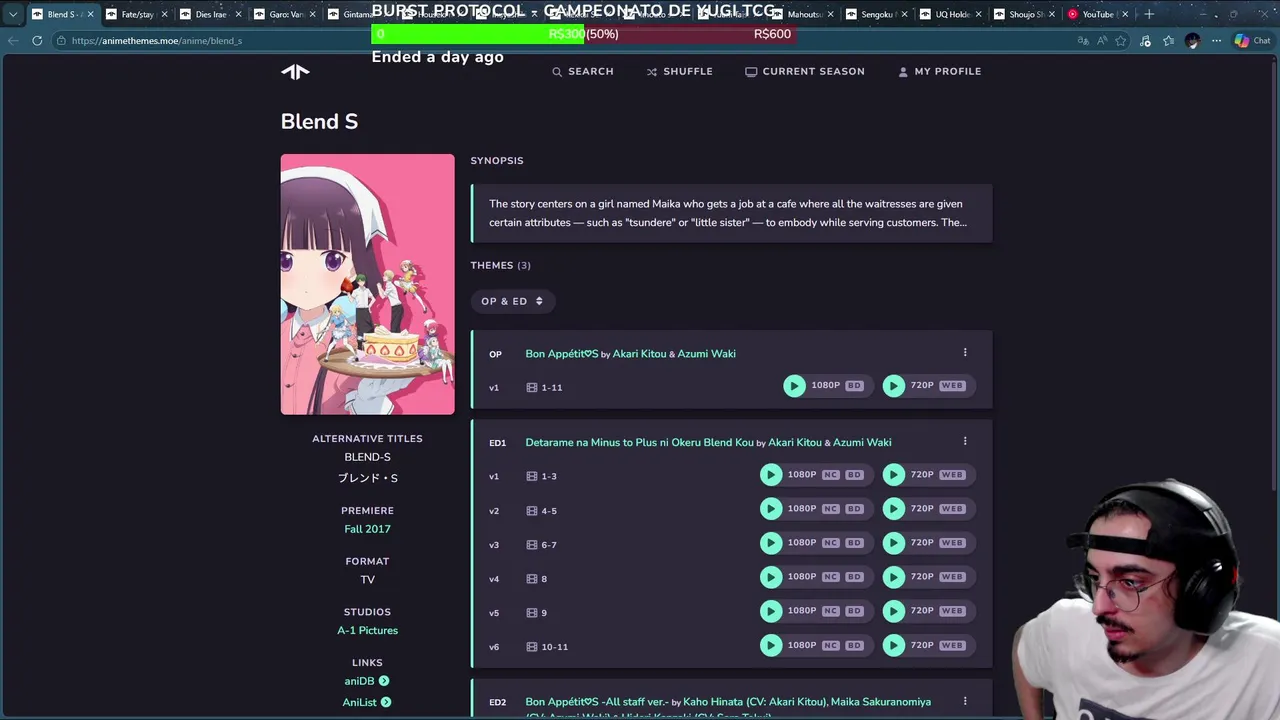Viewport: 1280px width, 720px height.
Task: Switch to the Dies Irae tab
Action: (211, 14)
